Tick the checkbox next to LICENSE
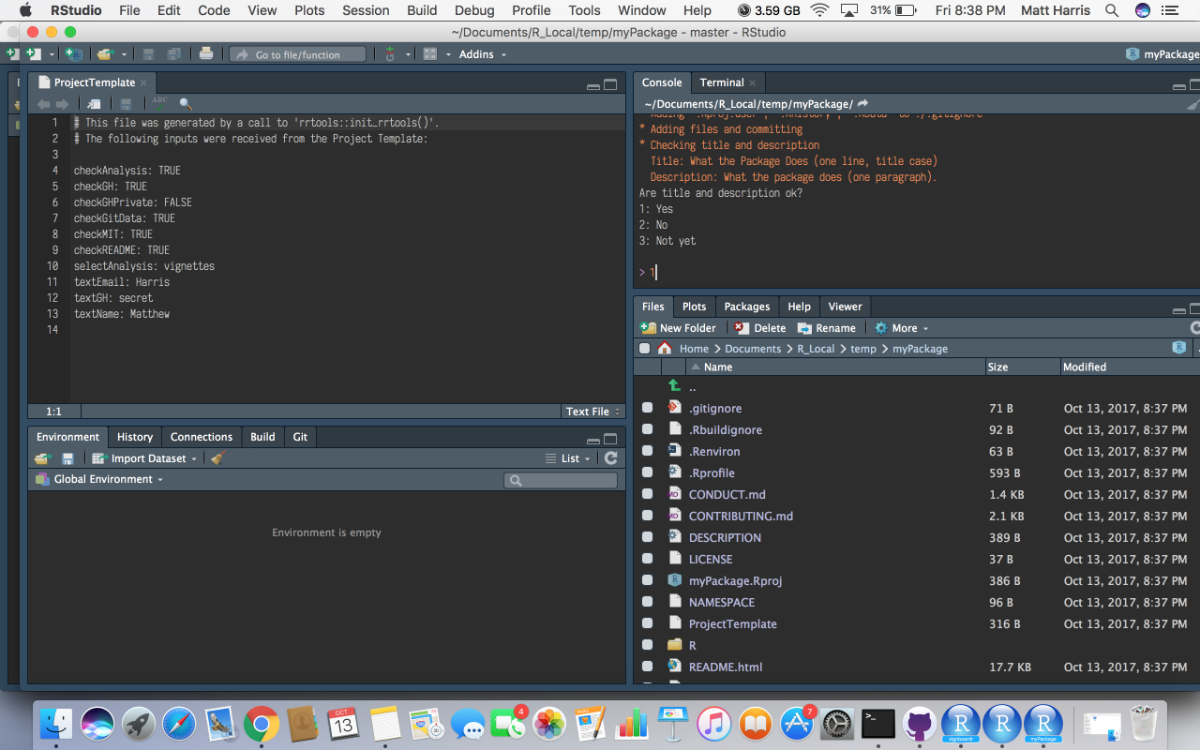Screen dimensions: 1200x750 tap(647, 559)
